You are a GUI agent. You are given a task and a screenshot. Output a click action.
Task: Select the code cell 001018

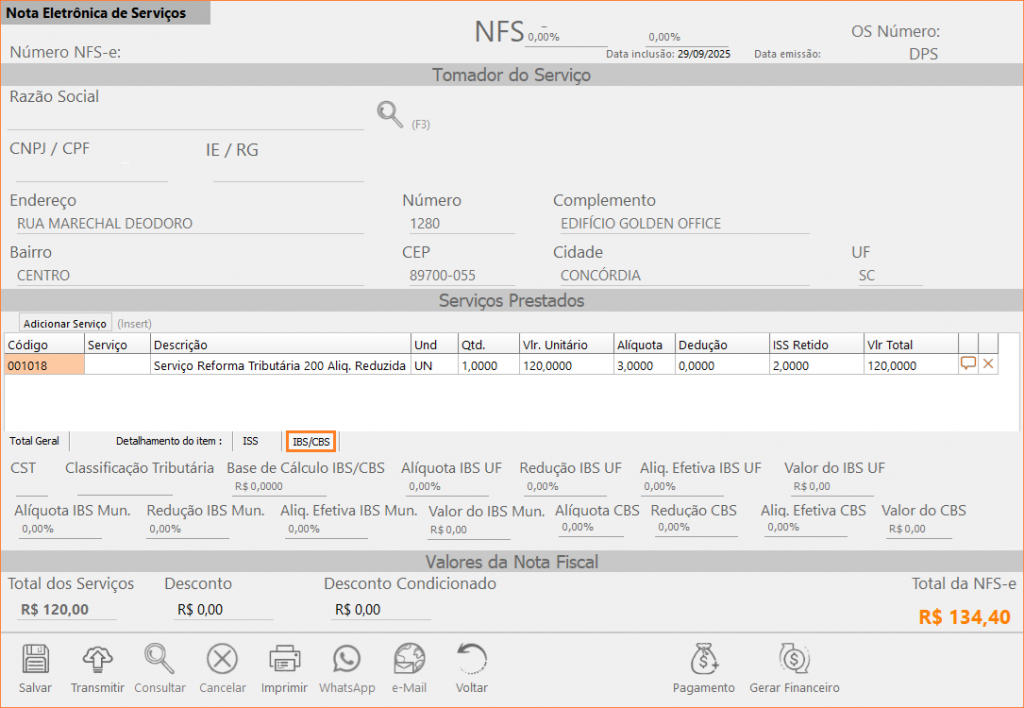click(x=44, y=365)
